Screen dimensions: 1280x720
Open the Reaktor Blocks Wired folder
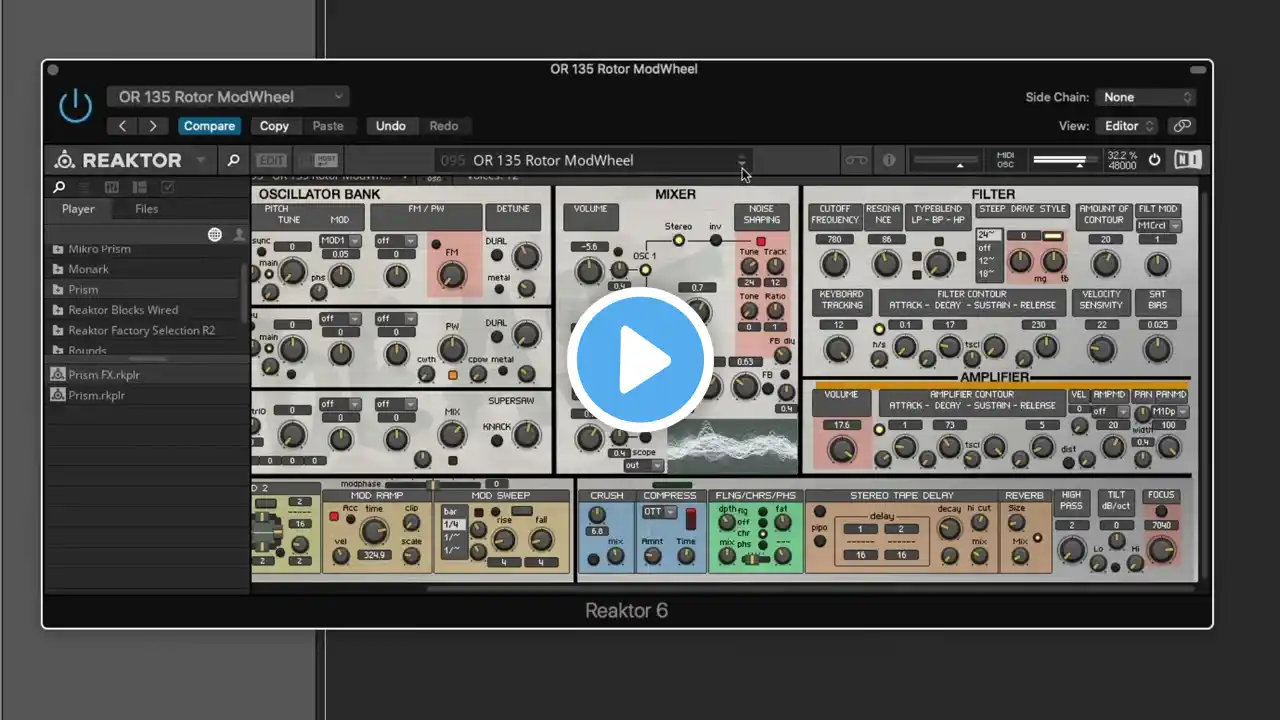click(x=145, y=310)
